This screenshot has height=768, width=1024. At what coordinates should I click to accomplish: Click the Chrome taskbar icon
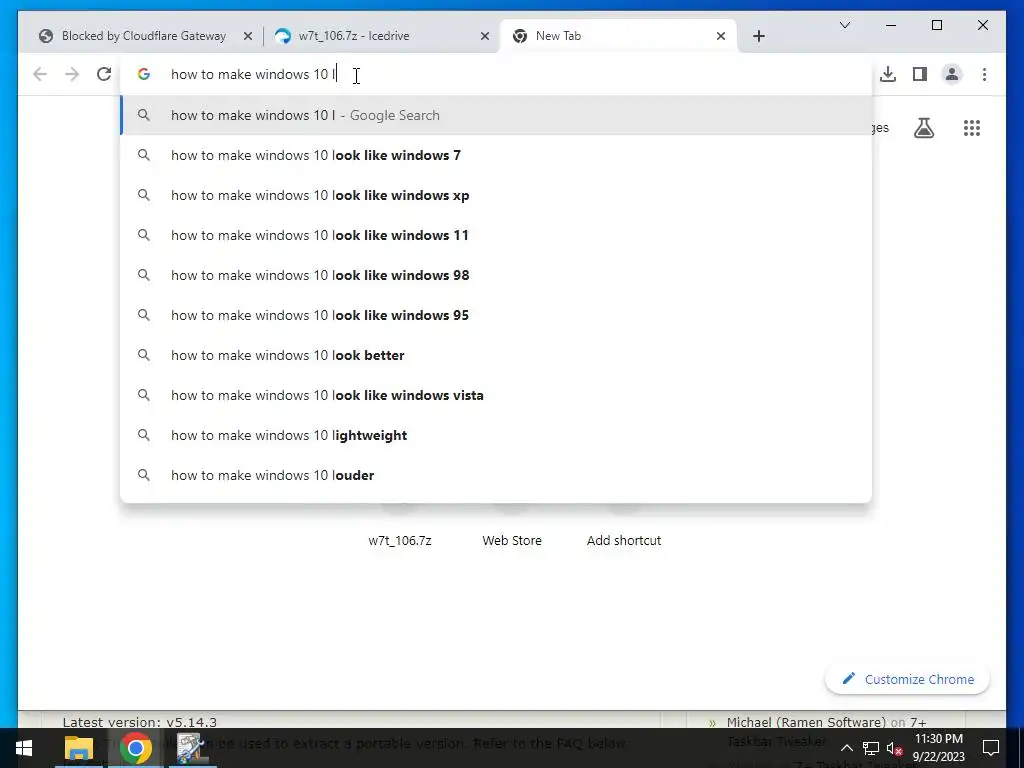pyautogui.click(x=135, y=748)
